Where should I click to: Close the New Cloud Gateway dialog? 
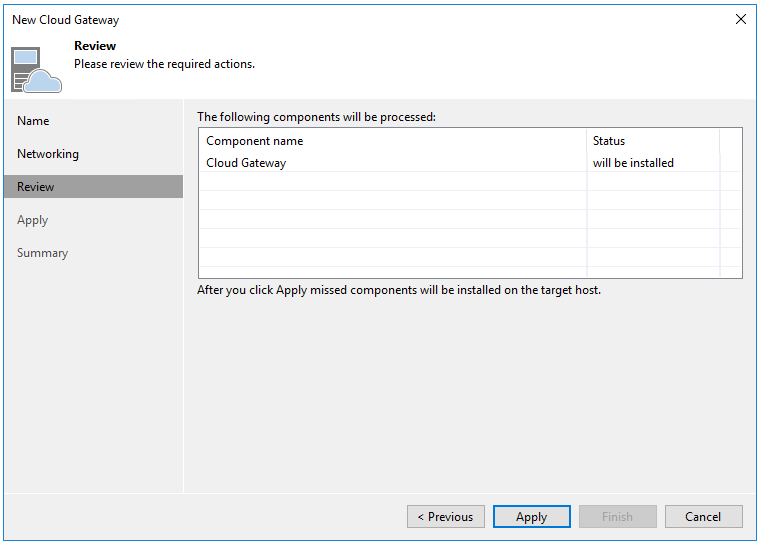(740, 19)
